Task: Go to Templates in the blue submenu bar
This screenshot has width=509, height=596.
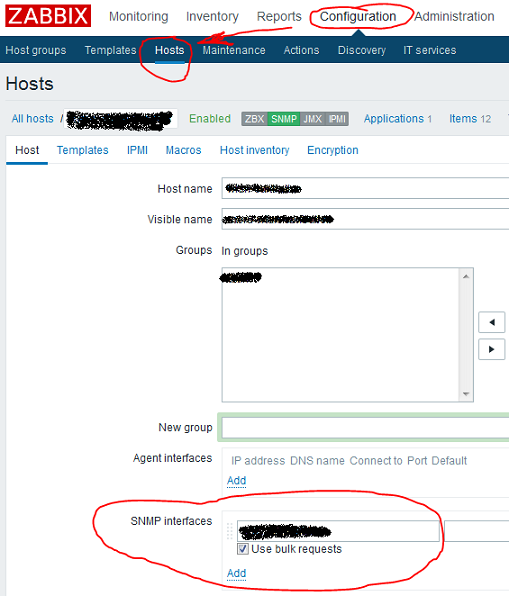Action: pyautogui.click(x=110, y=50)
